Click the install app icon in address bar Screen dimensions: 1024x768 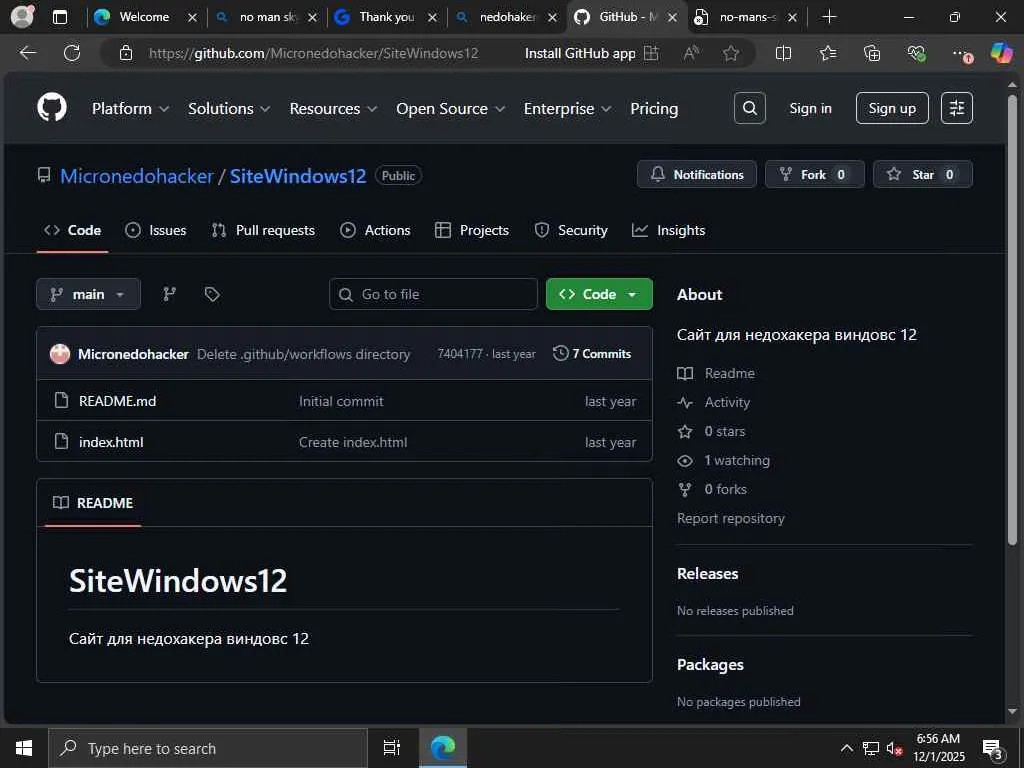(x=651, y=53)
